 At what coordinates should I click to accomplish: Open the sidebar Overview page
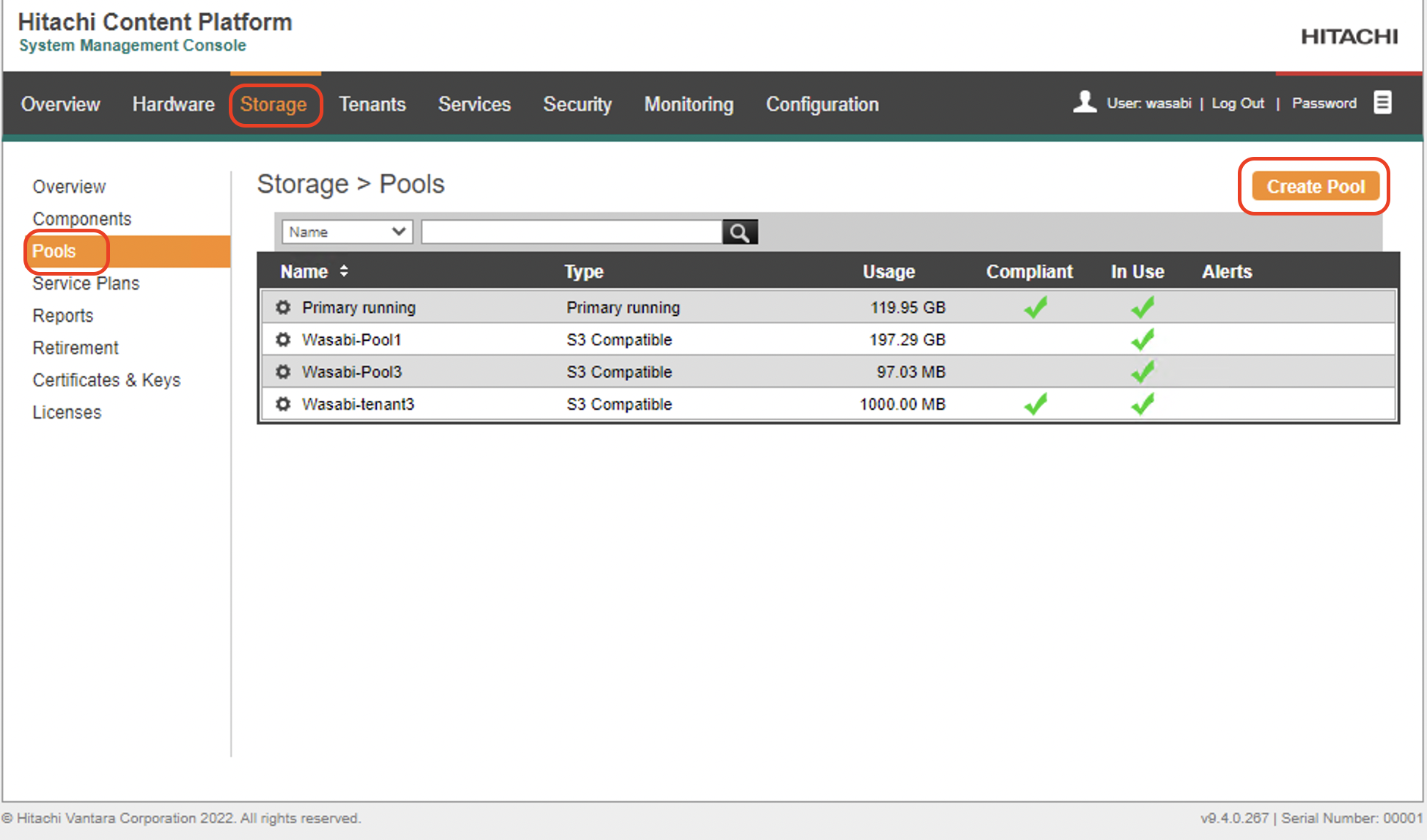point(69,187)
